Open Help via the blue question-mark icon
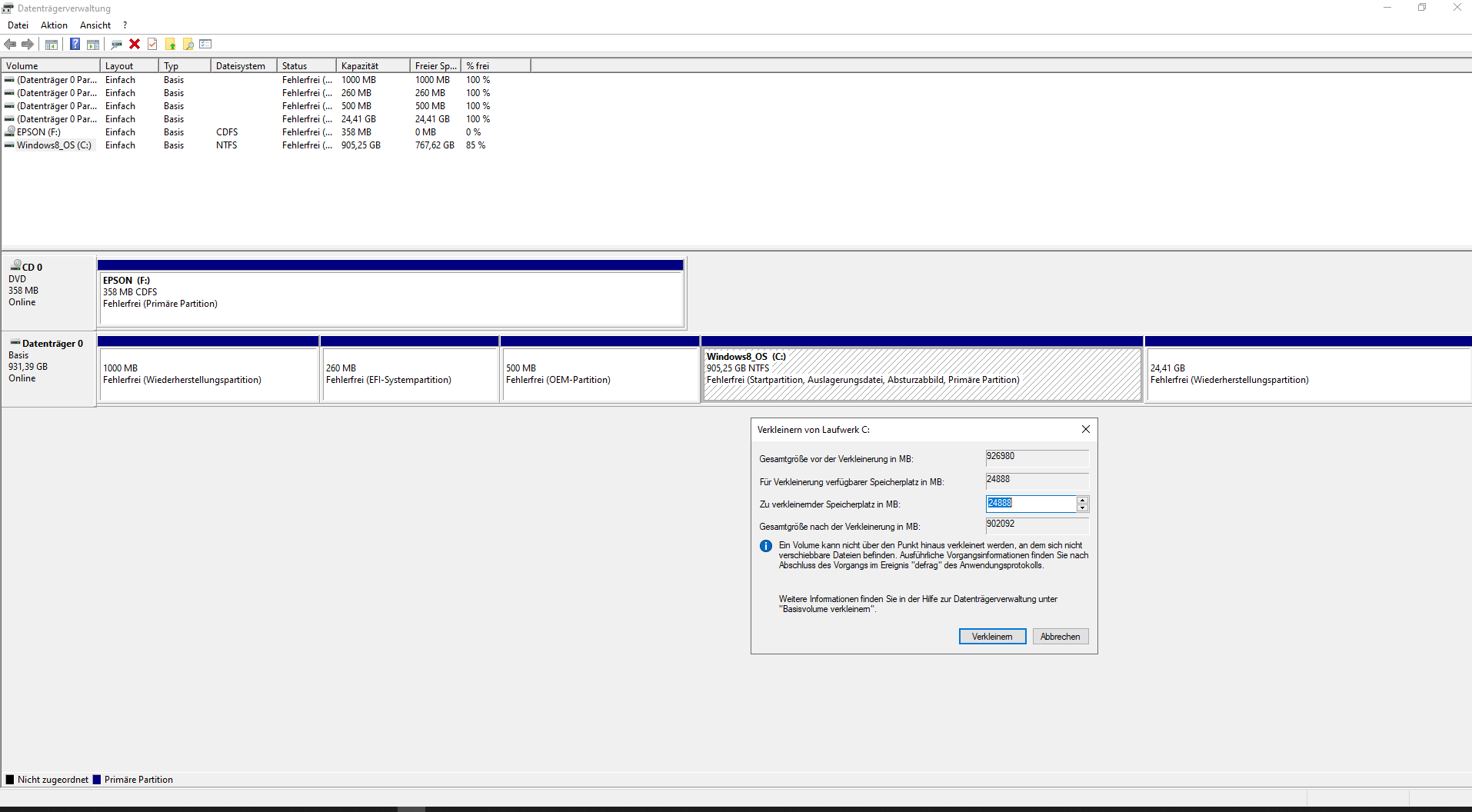 pyautogui.click(x=75, y=45)
